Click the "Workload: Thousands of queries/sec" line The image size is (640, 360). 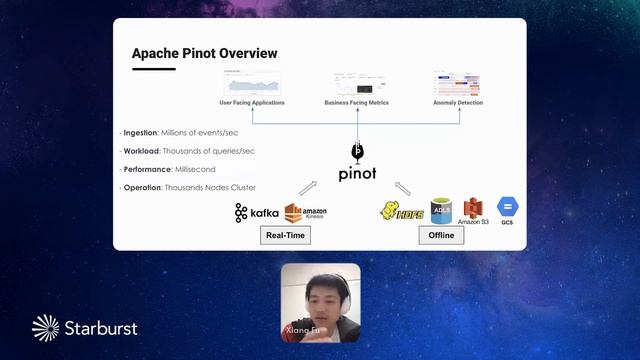point(187,151)
